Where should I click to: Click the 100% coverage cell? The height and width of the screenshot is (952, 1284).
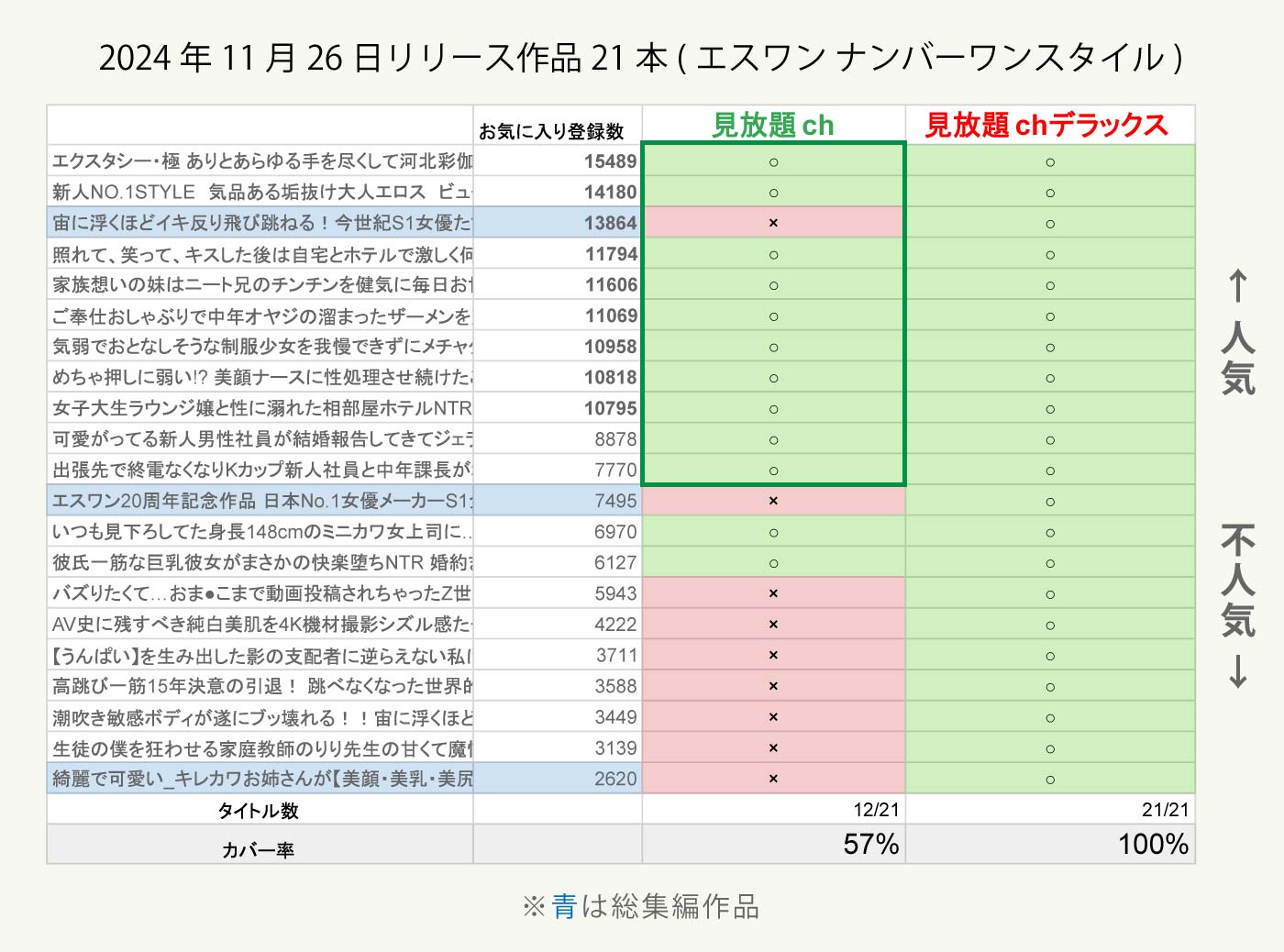point(1149,844)
